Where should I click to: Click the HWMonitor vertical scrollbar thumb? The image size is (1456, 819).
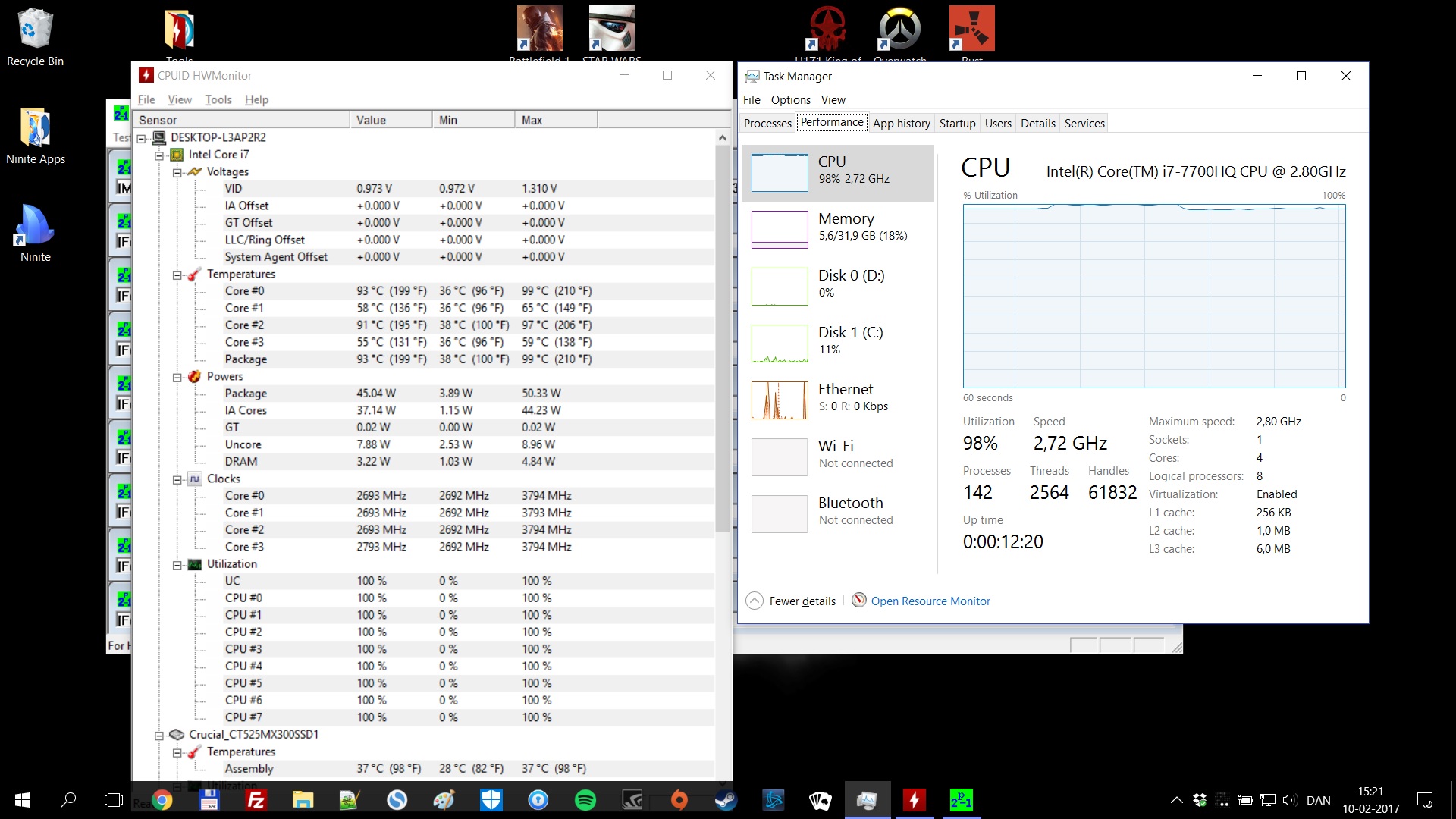722,337
